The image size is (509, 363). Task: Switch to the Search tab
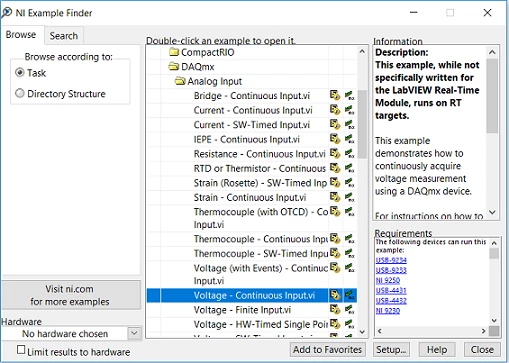pos(64,36)
